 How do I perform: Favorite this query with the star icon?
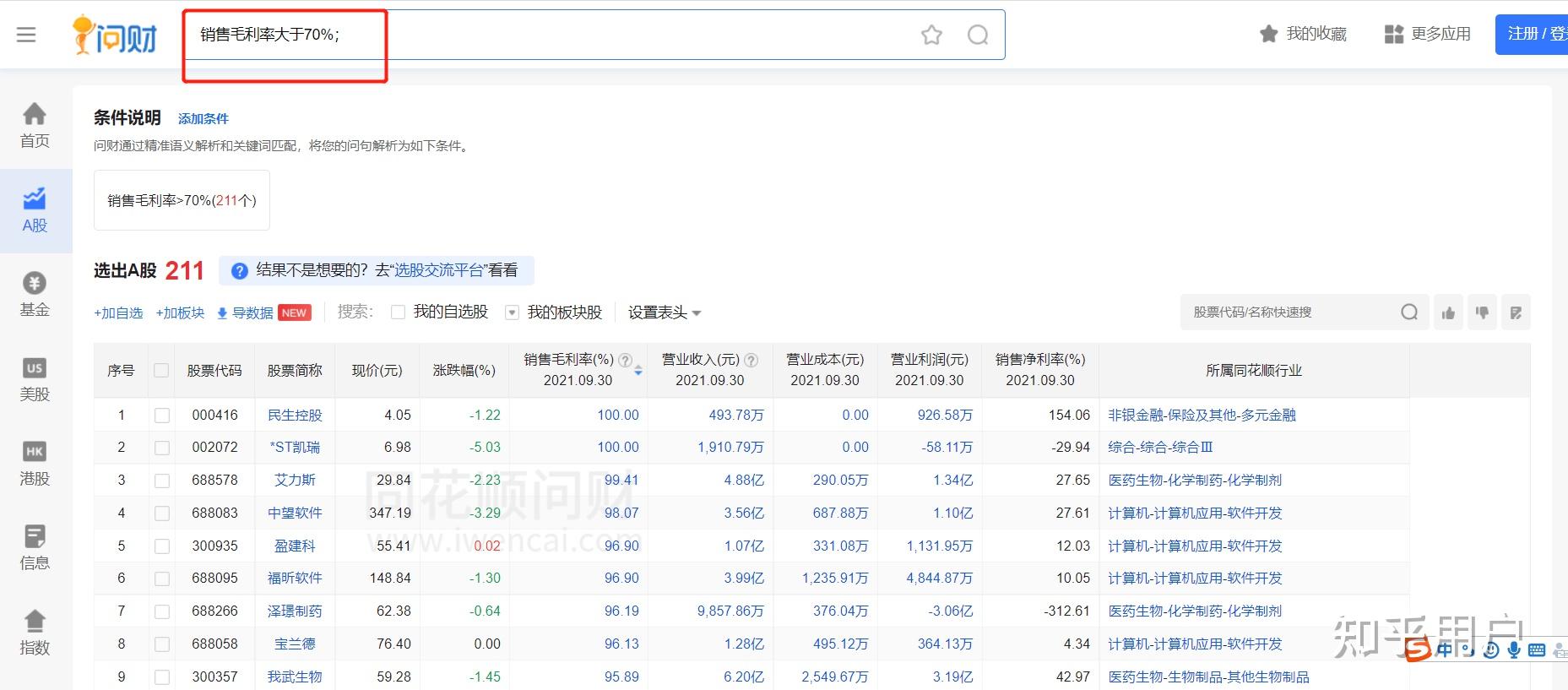[931, 35]
